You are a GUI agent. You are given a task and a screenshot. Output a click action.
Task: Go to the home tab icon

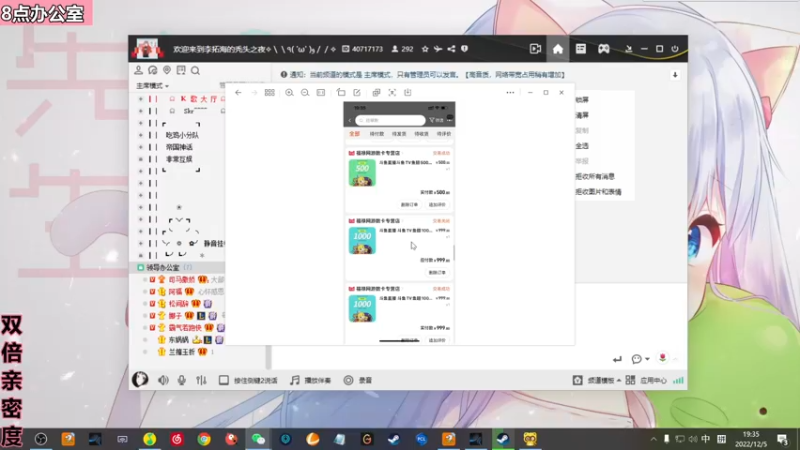(558, 49)
